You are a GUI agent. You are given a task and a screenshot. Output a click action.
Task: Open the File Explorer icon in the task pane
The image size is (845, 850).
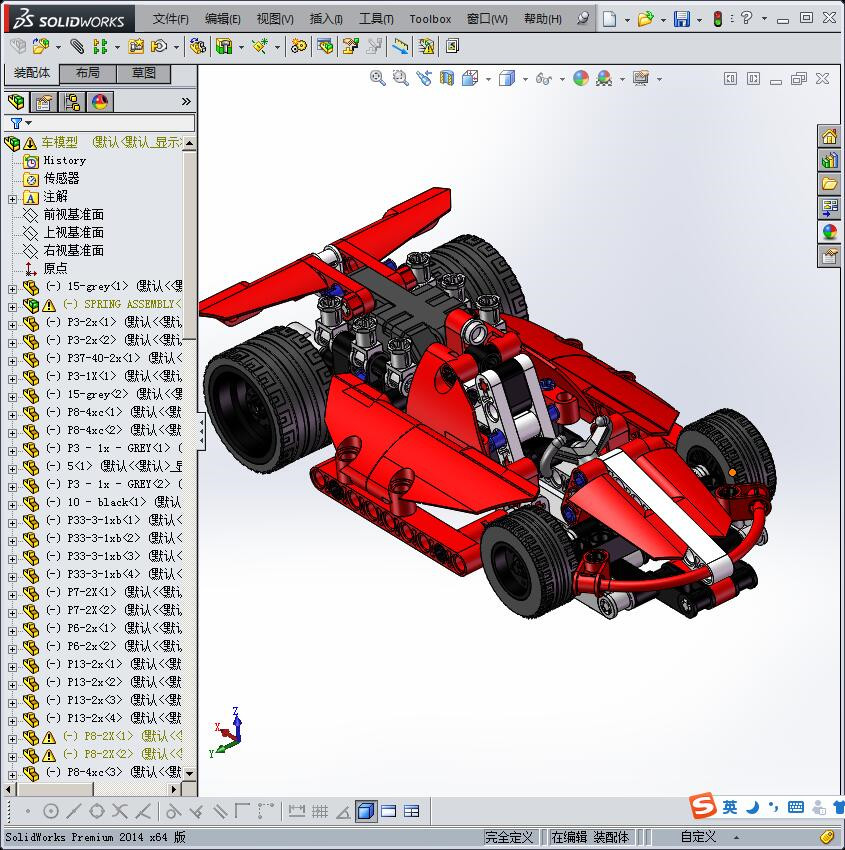click(x=828, y=183)
